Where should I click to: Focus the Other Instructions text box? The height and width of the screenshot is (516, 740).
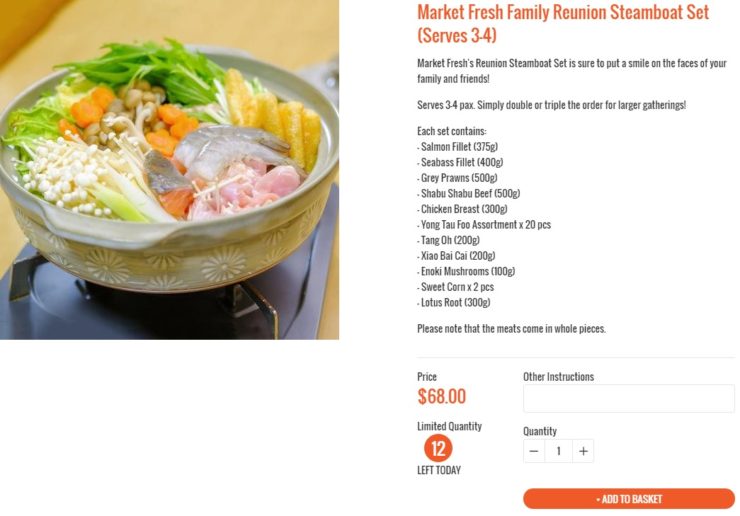pos(629,398)
